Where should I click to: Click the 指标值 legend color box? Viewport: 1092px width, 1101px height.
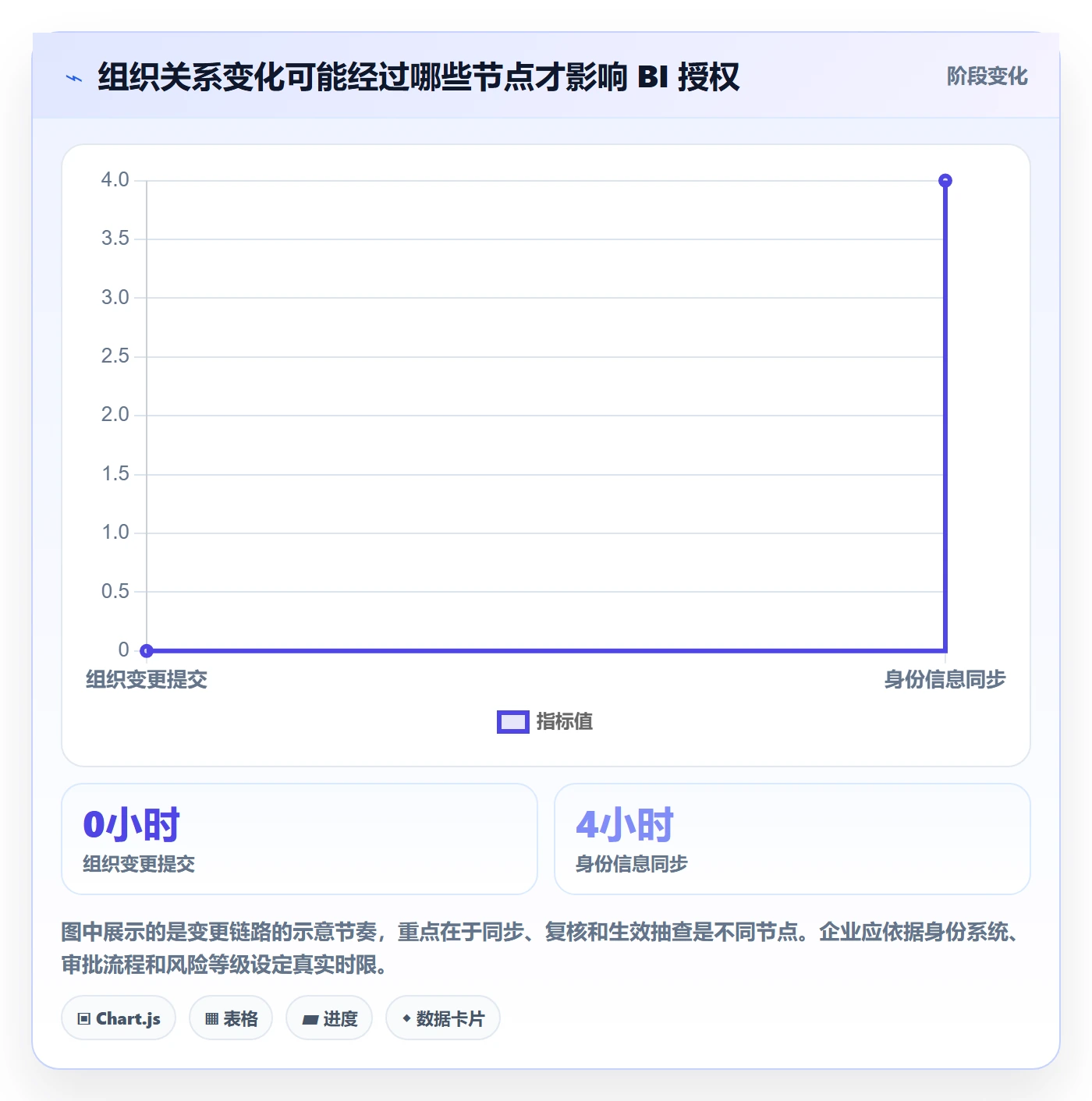coord(513,722)
